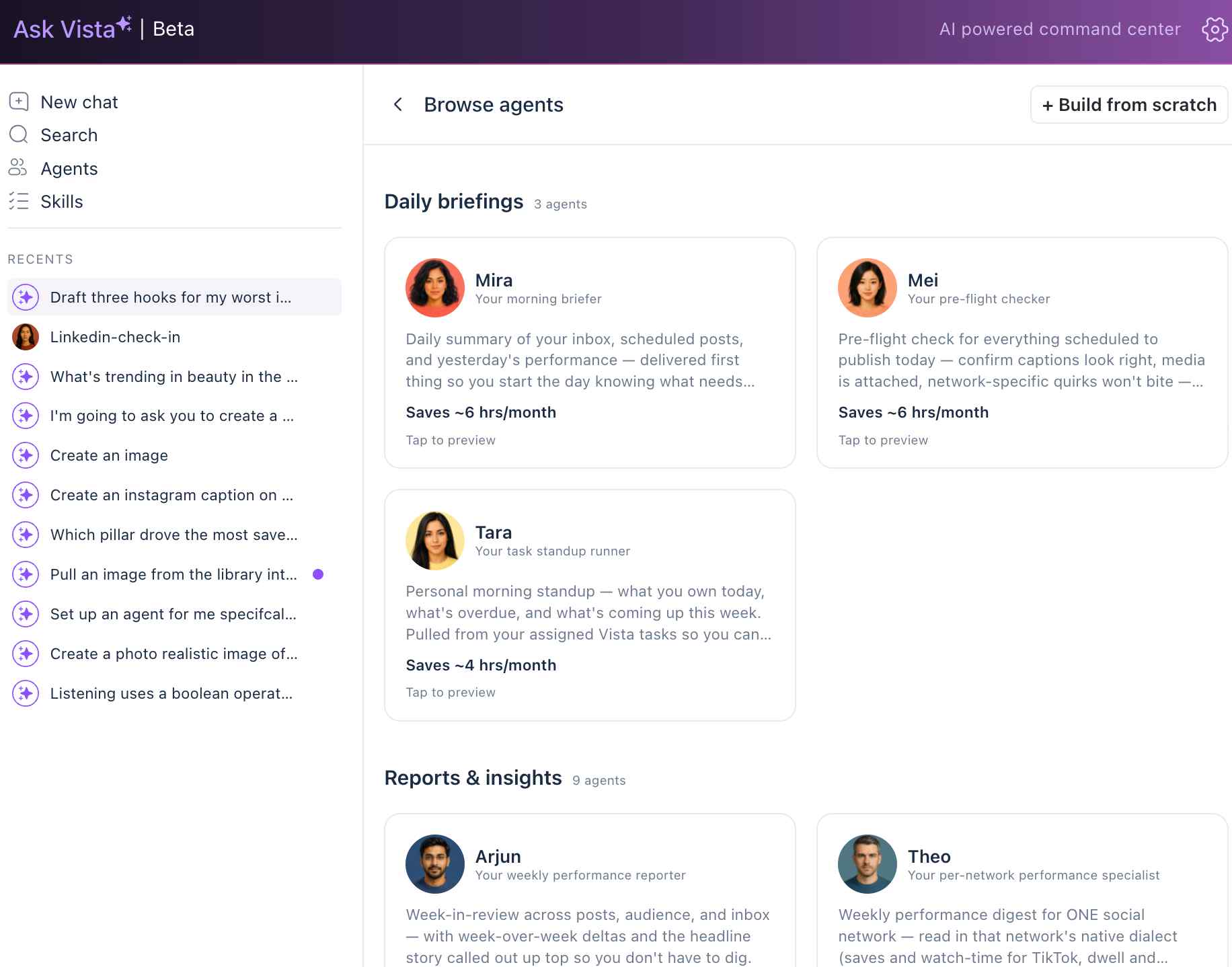Open recent chat 'Listening uses a boolean operat...'

(x=174, y=693)
